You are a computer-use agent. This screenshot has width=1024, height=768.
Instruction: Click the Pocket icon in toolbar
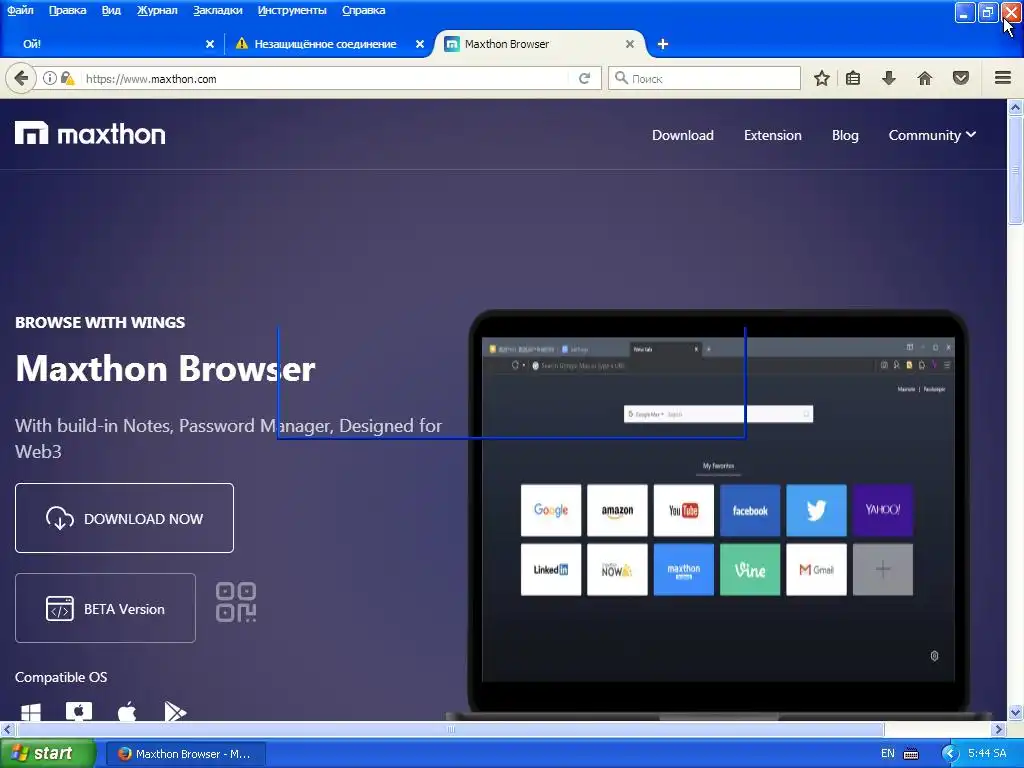tap(961, 78)
